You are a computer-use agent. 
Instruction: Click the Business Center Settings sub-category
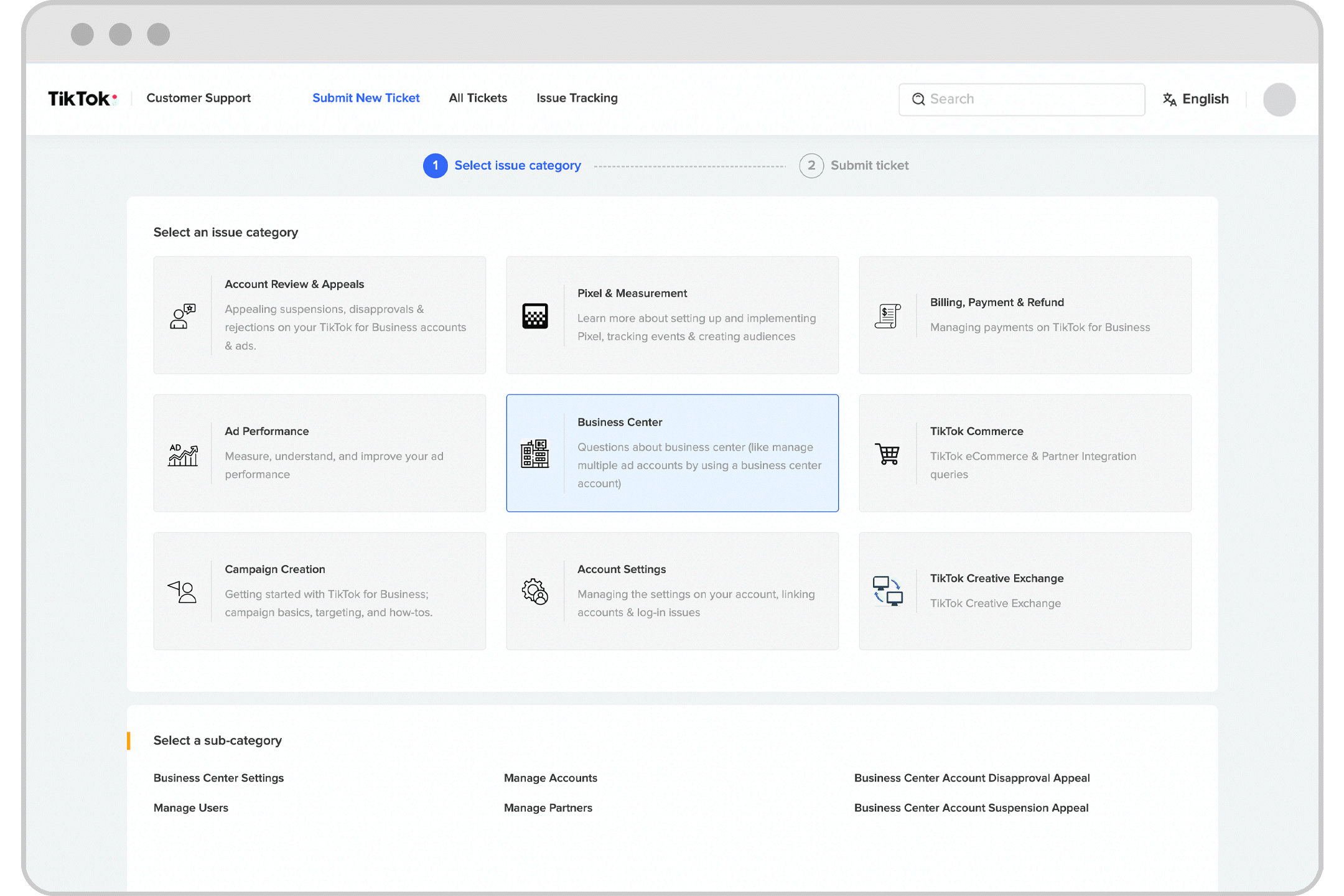218,777
